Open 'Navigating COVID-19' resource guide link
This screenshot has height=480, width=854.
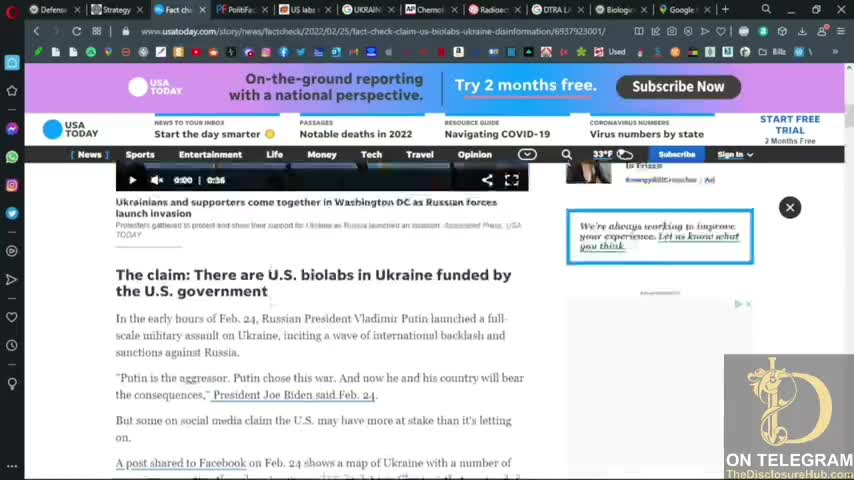(497, 134)
